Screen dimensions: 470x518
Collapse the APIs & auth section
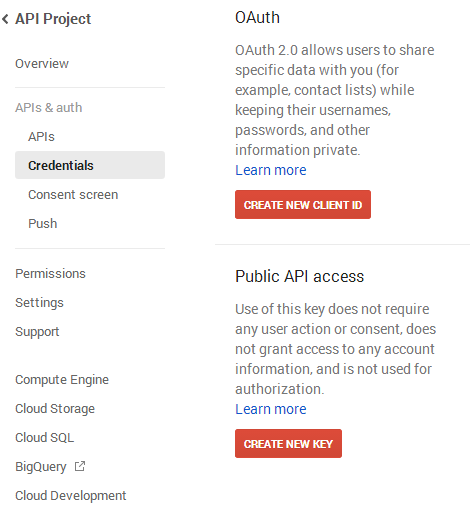tap(49, 108)
